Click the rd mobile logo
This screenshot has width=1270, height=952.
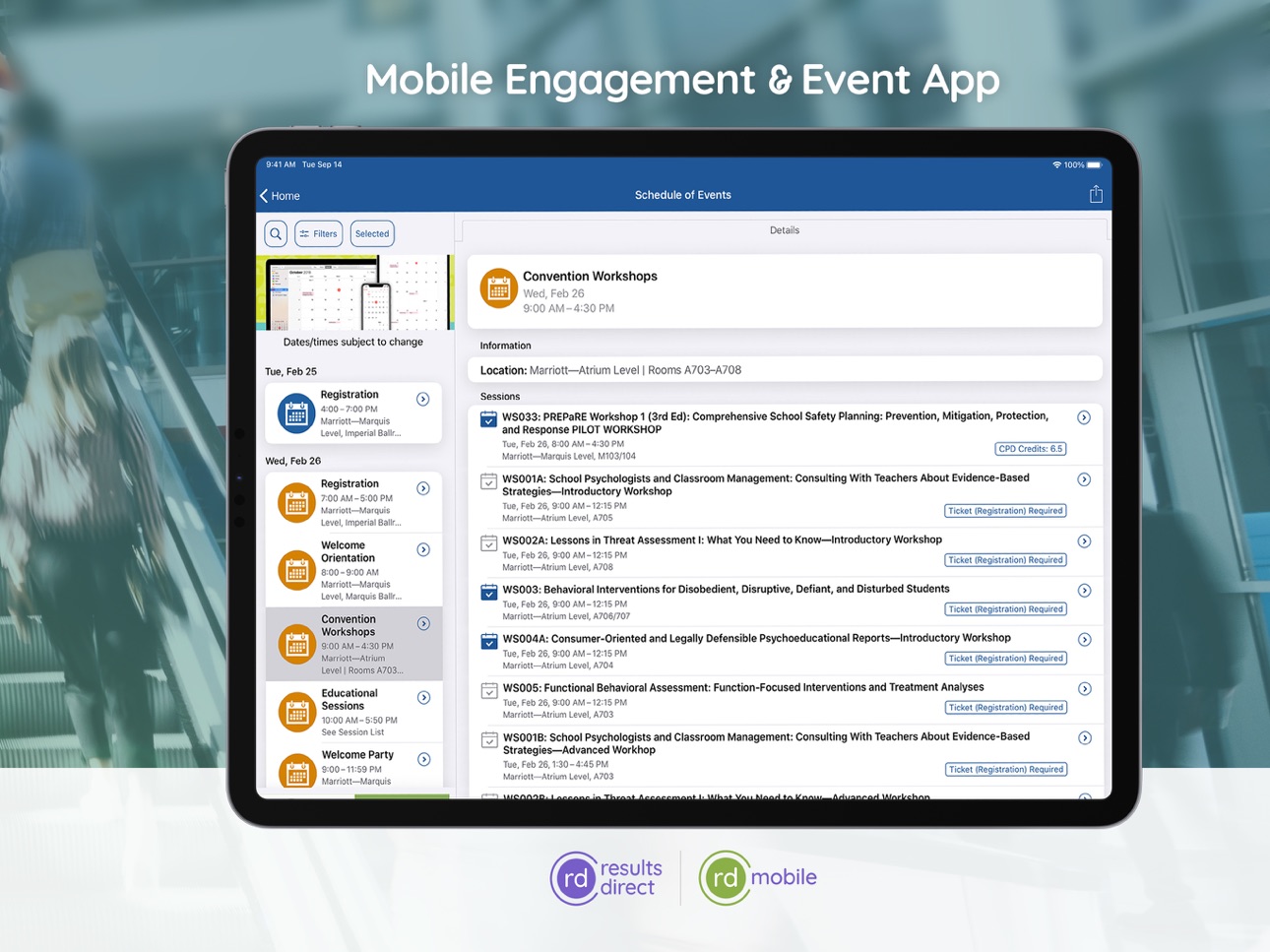click(758, 878)
